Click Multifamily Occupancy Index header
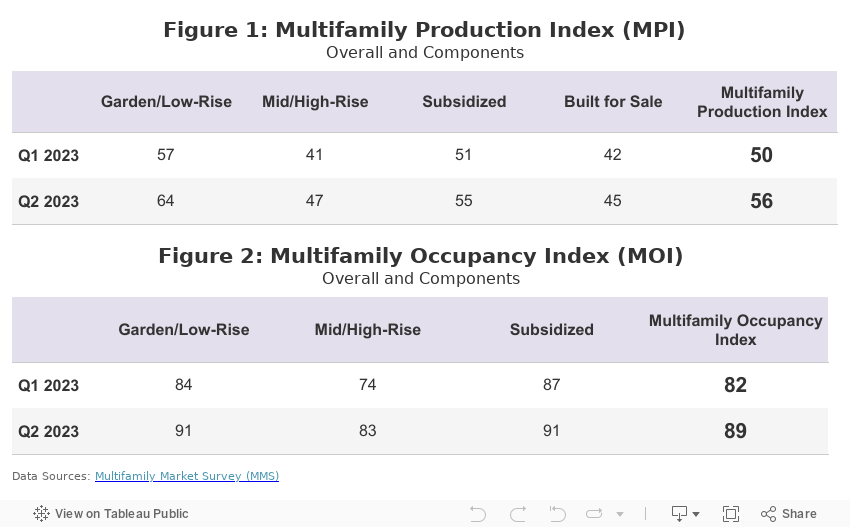This screenshot has width=850, height=527. 736,330
